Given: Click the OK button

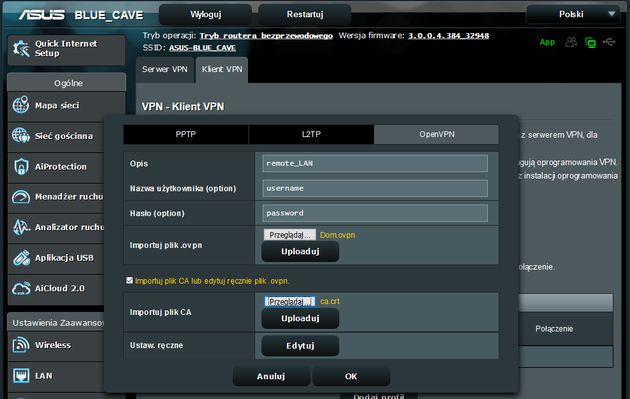Looking at the screenshot, I should 351,376.
